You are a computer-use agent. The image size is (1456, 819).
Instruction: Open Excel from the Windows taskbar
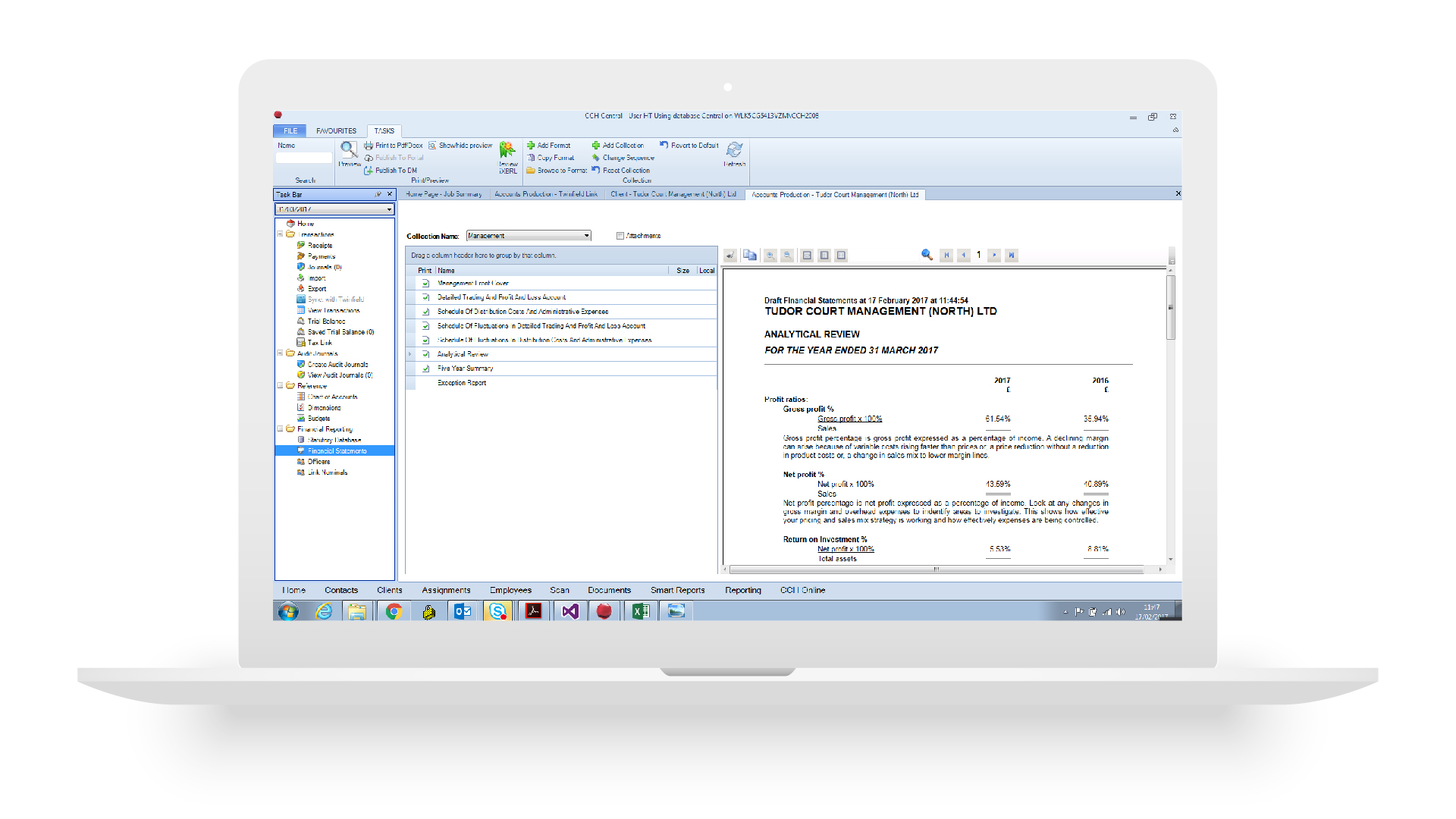[640, 611]
